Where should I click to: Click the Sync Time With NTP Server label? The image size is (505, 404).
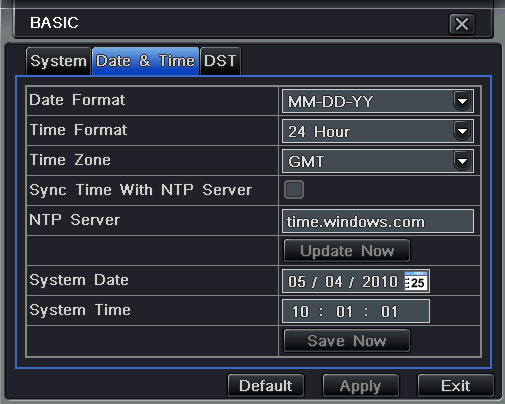pos(141,190)
